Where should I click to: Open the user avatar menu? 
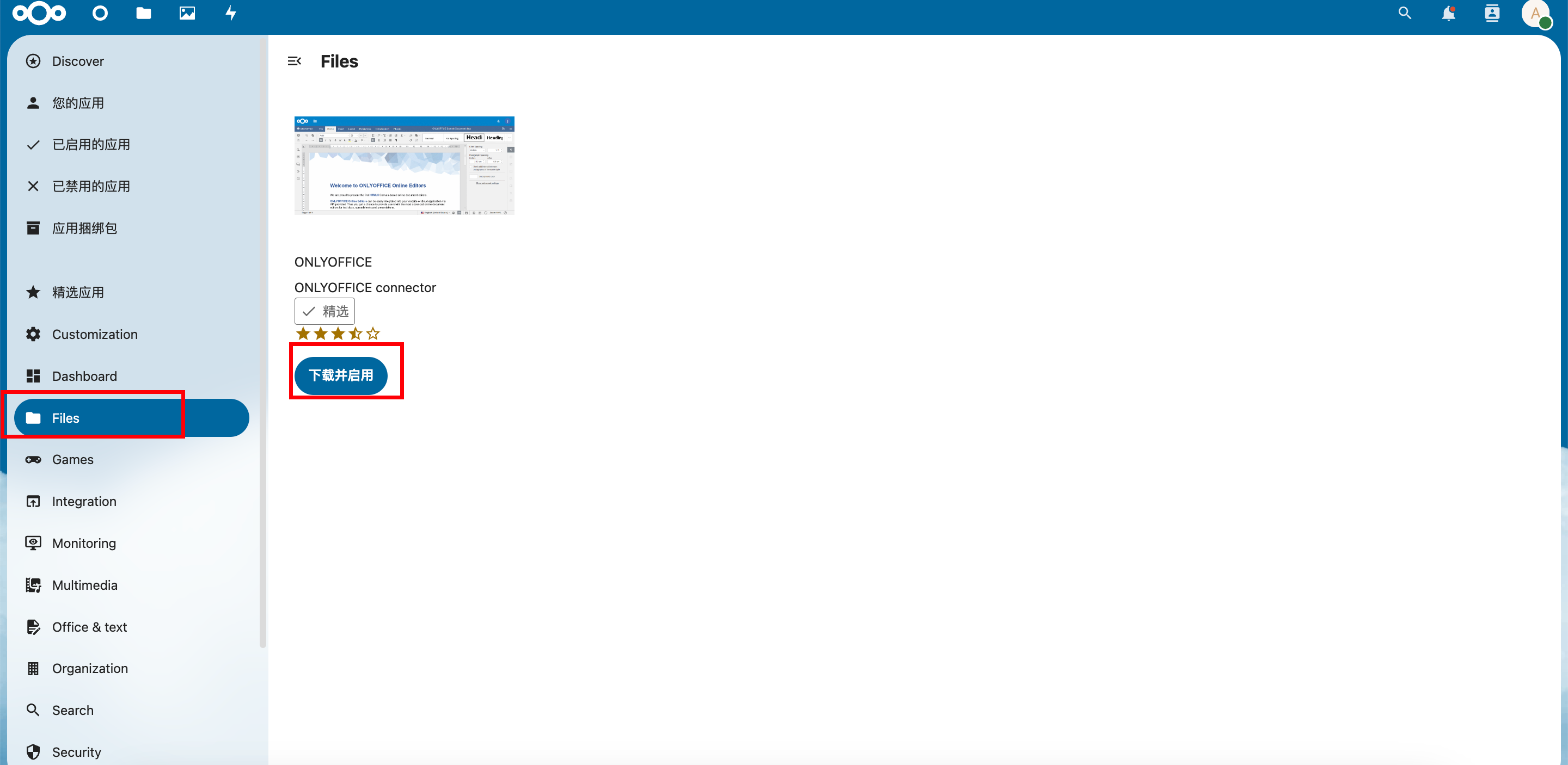pyautogui.click(x=1536, y=14)
